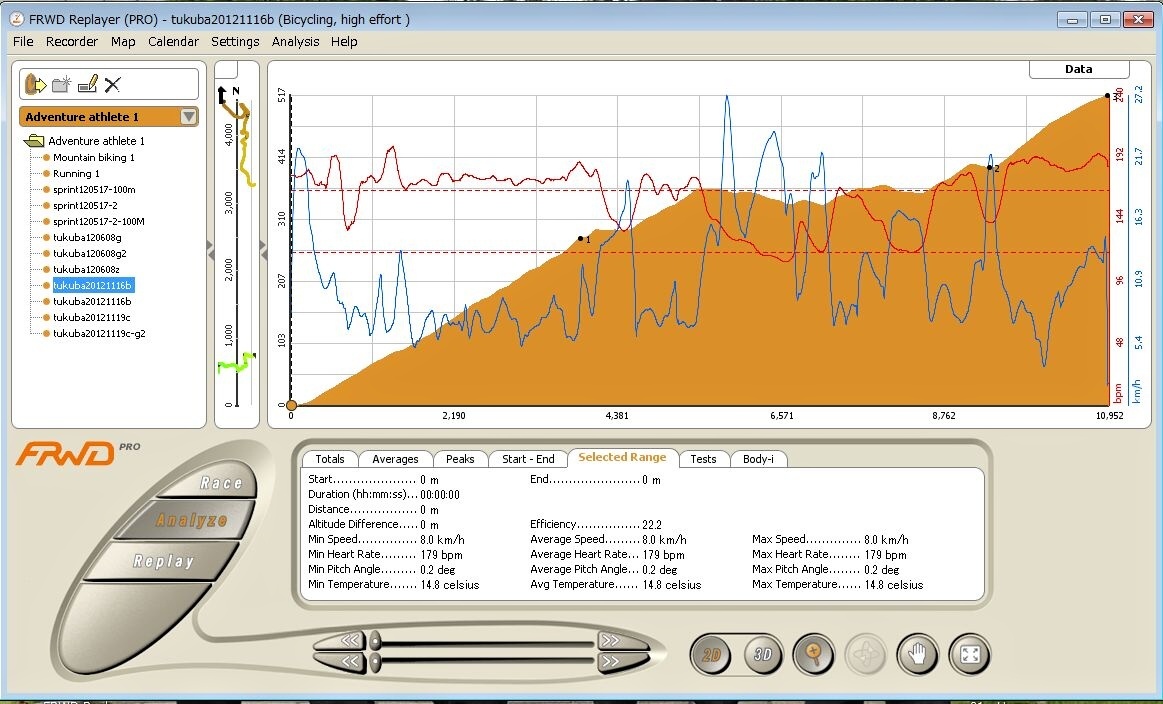This screenshot has width=1163, height=704.
Task: Click the delete X icon in tree toolbar
Action: click(113, 85)
